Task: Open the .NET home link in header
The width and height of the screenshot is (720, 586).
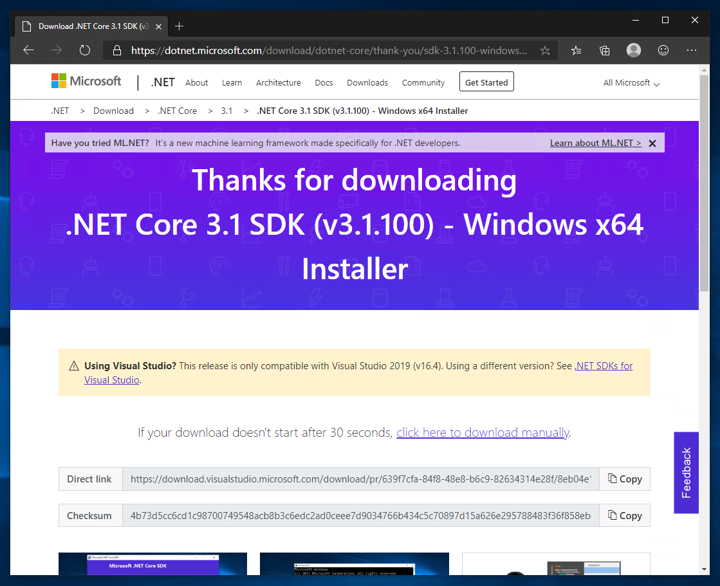Action: (163, 82)
